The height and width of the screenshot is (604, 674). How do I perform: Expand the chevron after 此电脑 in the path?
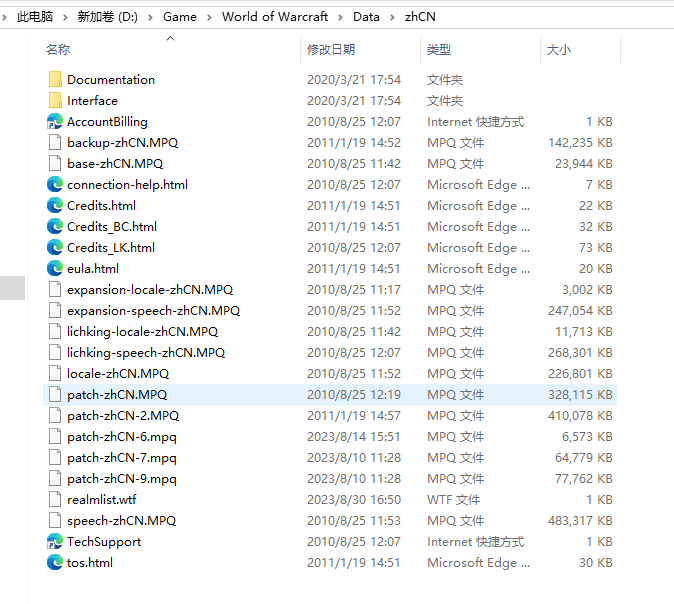pyautogui.click(x=65, y=17)
